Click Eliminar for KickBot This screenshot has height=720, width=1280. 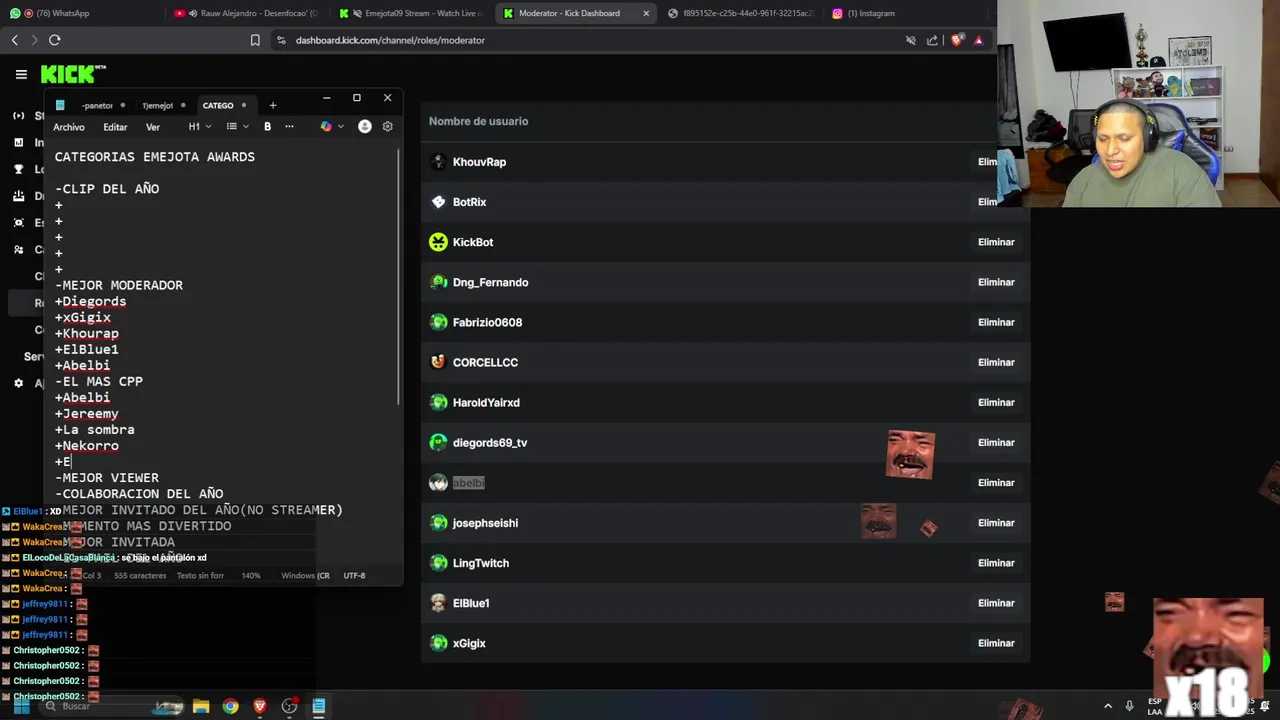point(996,242)
